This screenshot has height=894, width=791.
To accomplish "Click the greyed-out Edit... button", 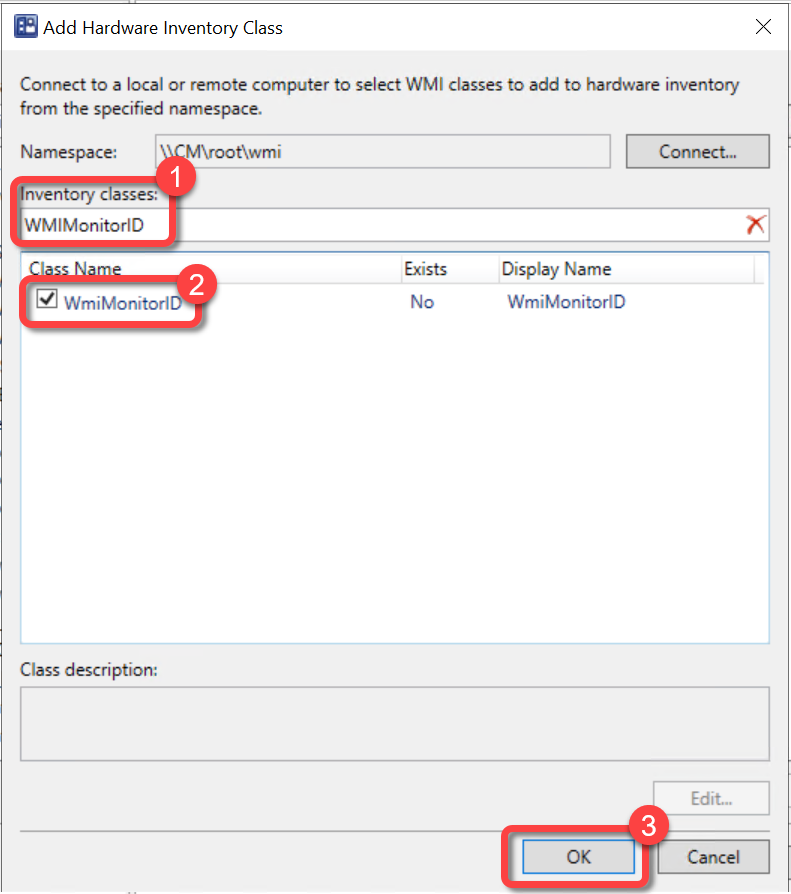I will point(711,799).
